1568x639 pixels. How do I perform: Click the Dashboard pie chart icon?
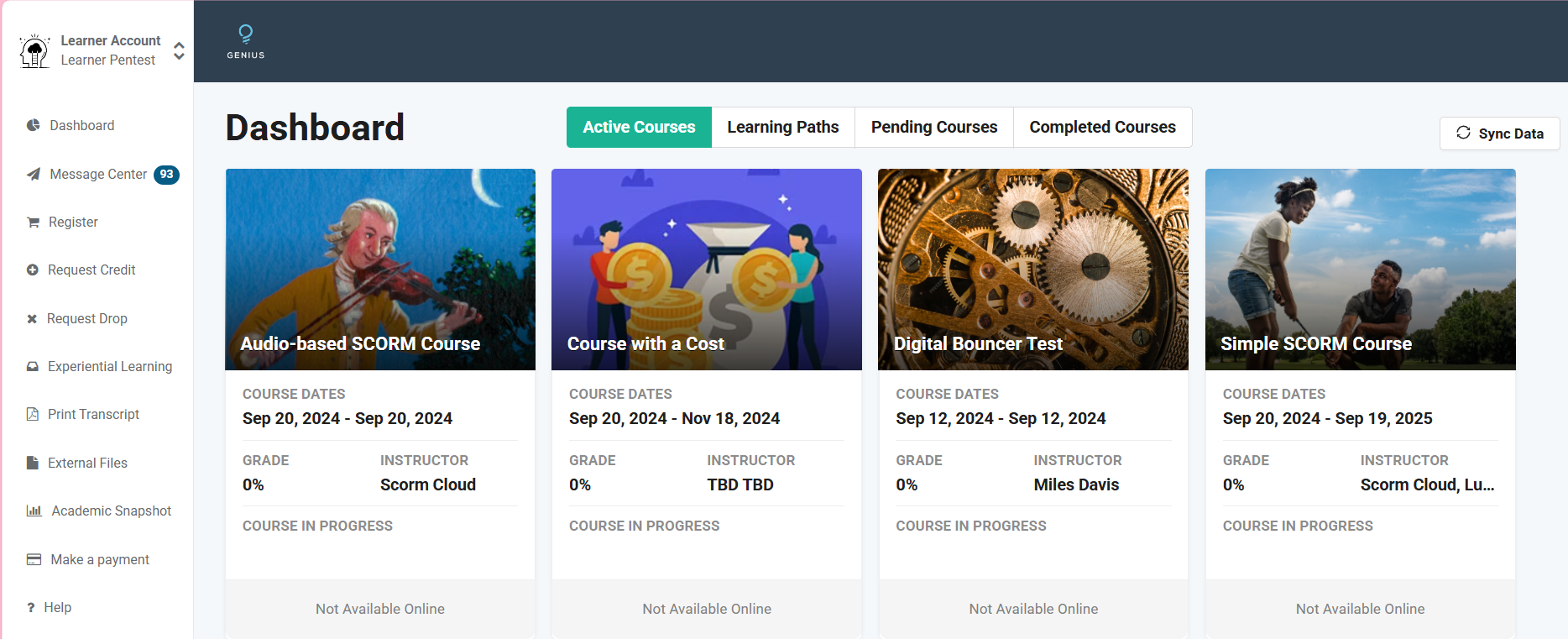point(33,125)
